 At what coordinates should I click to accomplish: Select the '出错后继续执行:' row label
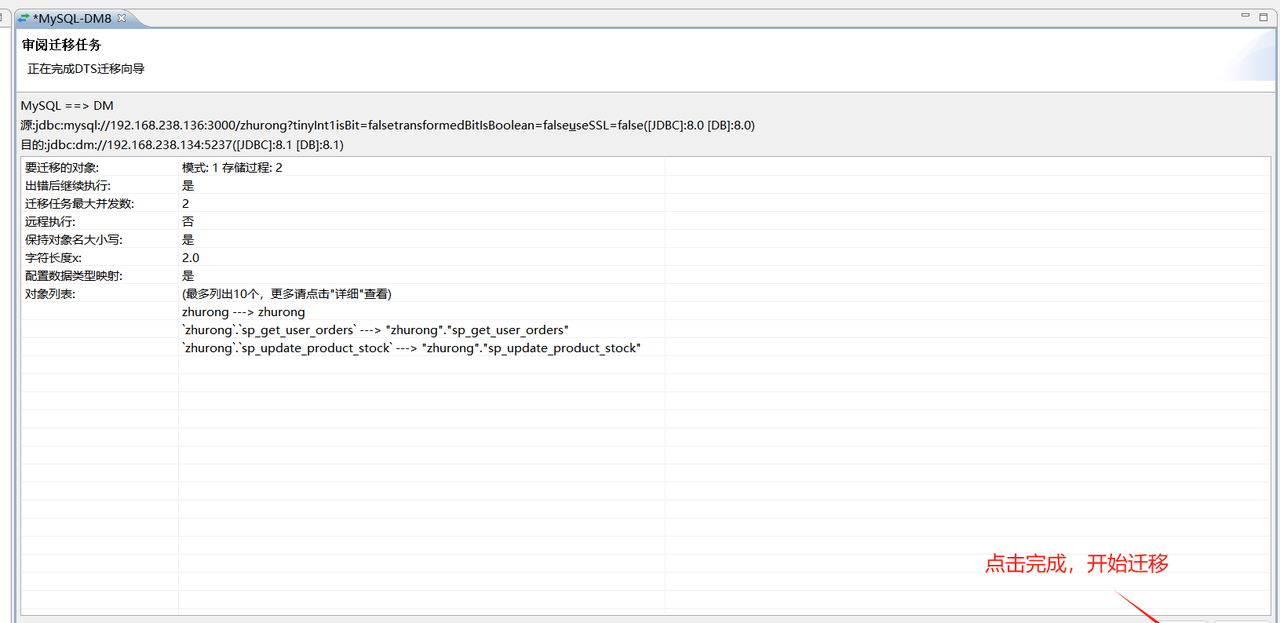(68, 185)
